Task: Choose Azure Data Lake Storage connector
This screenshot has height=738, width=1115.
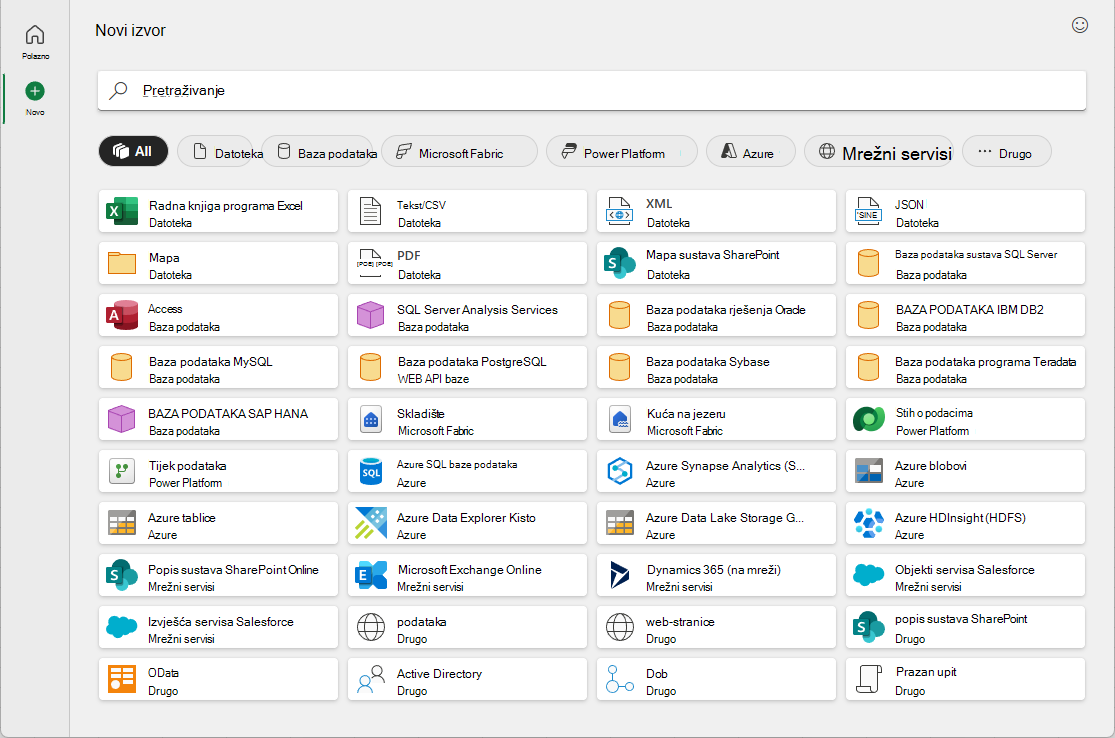Action: [x=717, y=523]
